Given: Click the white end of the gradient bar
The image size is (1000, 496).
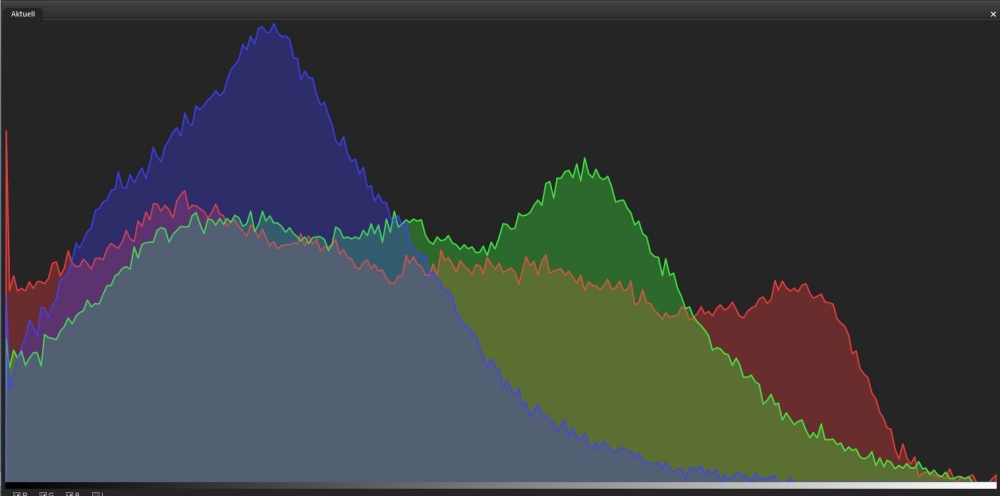Looking at the screenshot, I should (985, 486).
